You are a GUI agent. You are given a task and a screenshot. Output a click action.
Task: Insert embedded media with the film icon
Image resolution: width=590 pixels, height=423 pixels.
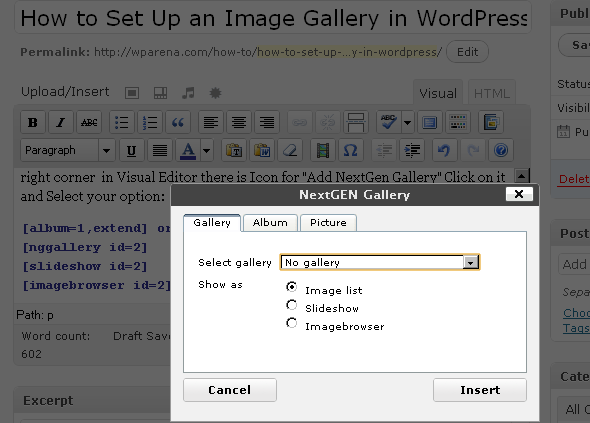pos(322,150)
